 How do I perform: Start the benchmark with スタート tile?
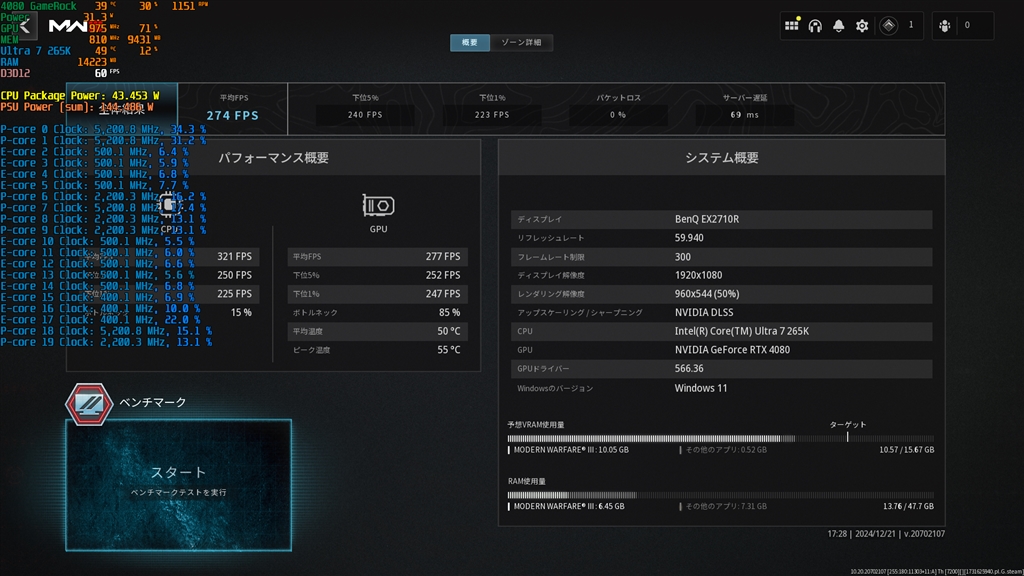[178, 485]
